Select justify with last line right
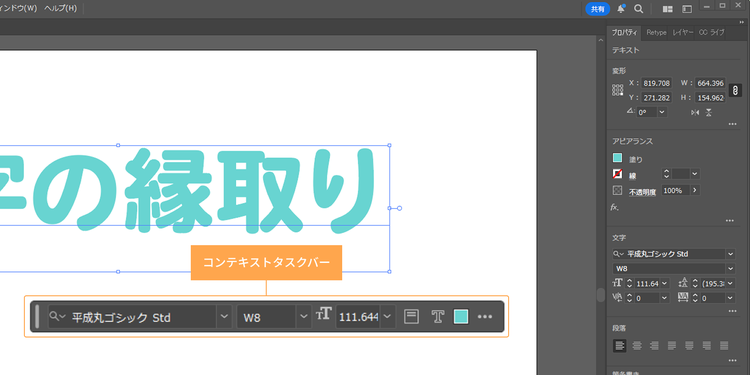 [x=707, y=345]
